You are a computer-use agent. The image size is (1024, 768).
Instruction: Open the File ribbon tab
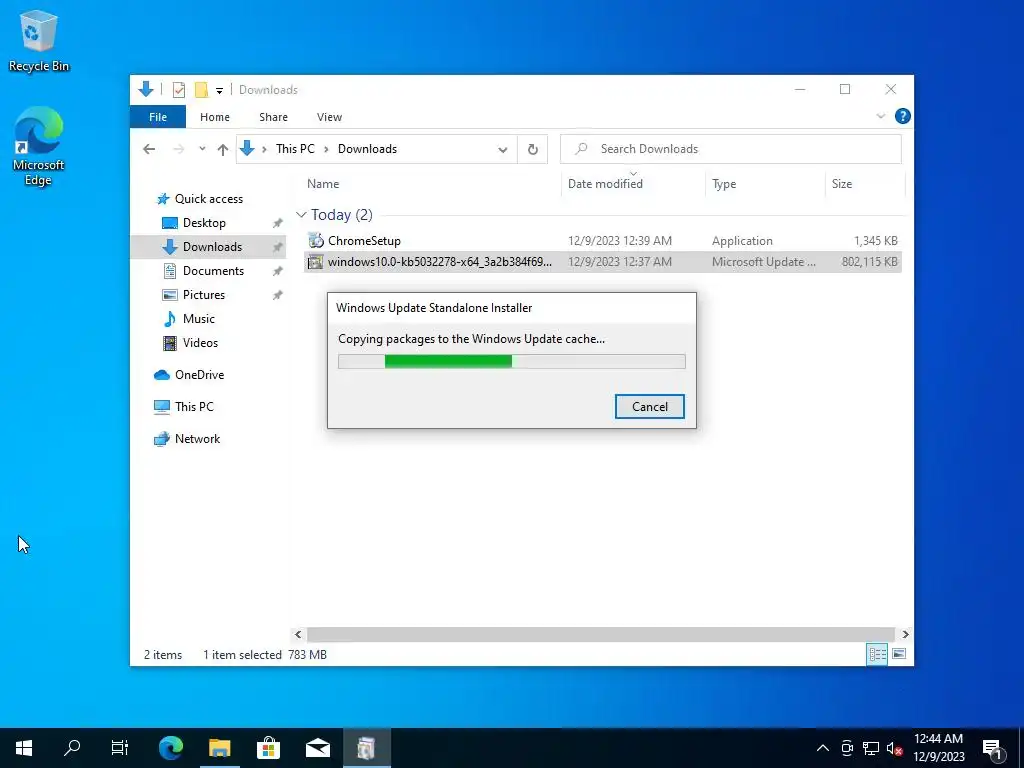tap(157, 117)
